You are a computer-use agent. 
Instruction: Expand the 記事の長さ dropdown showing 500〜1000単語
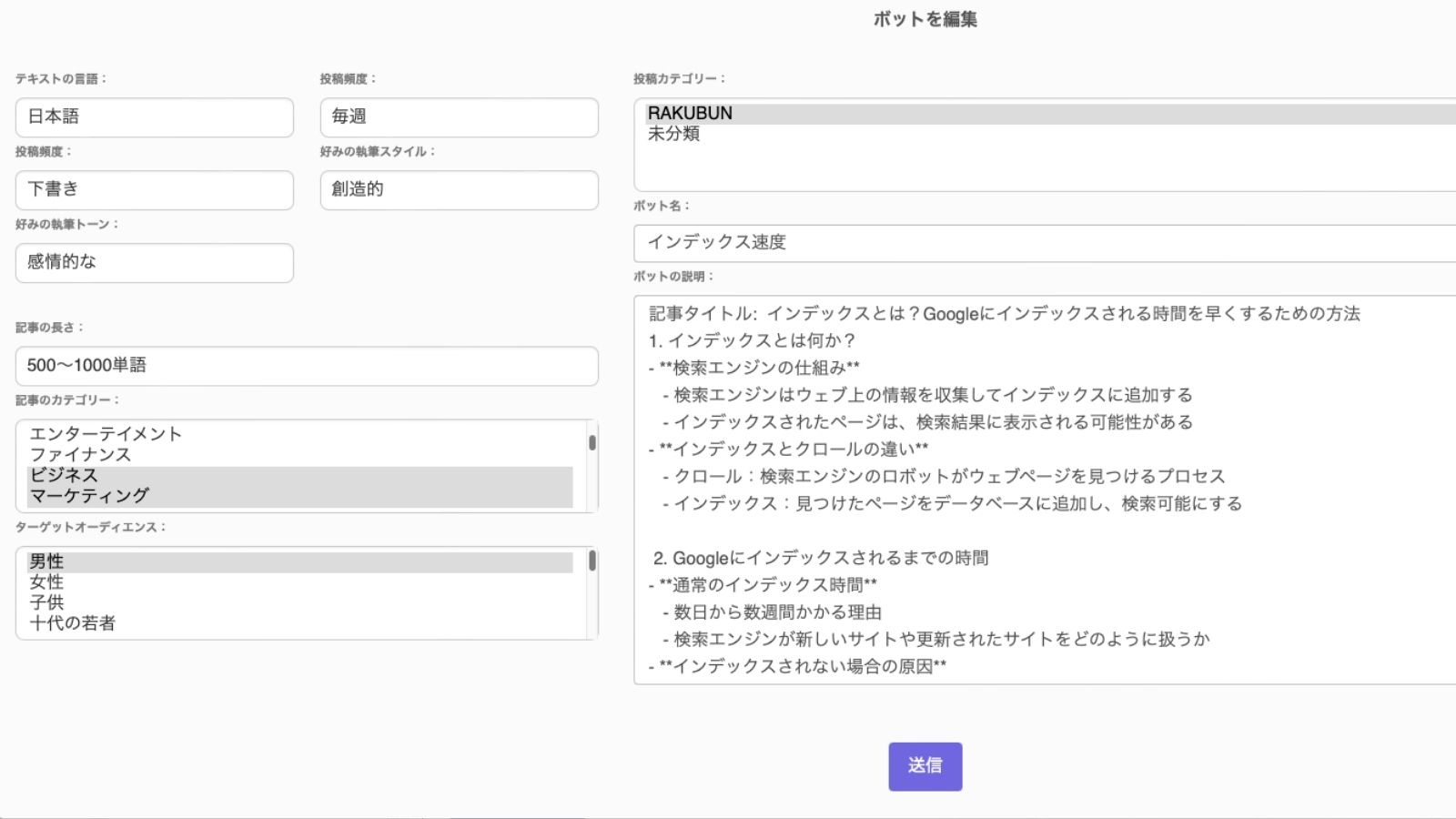click(x=306, y=366)
